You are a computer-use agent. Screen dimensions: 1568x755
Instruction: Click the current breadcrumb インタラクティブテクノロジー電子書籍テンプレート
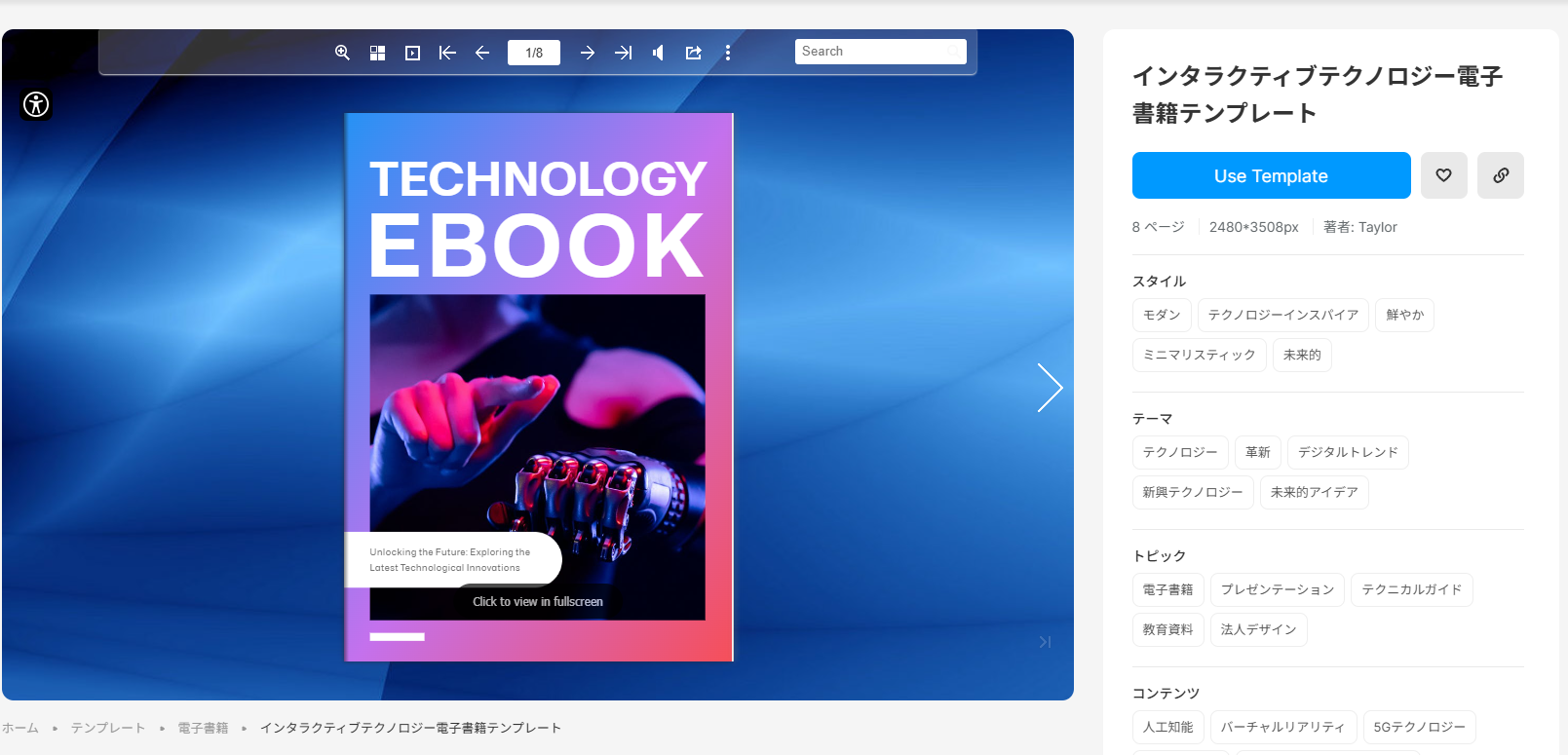(410, 728)
